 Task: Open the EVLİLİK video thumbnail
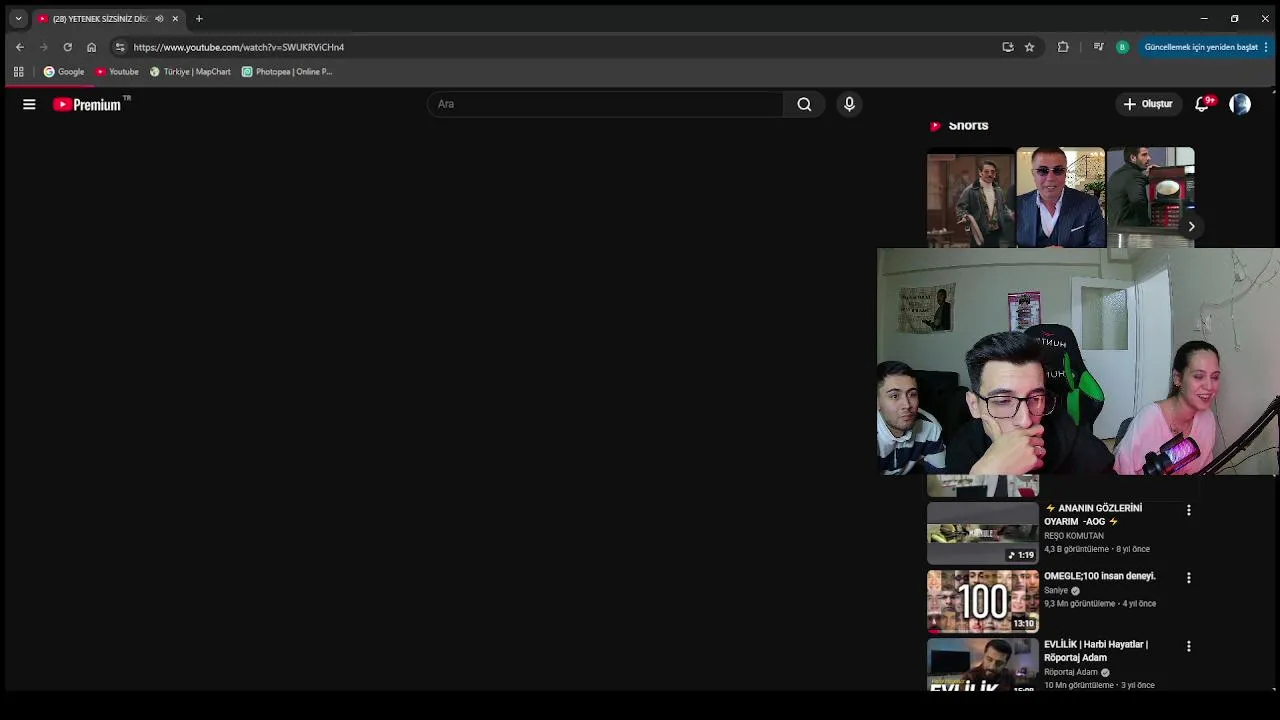pos(983,664)
